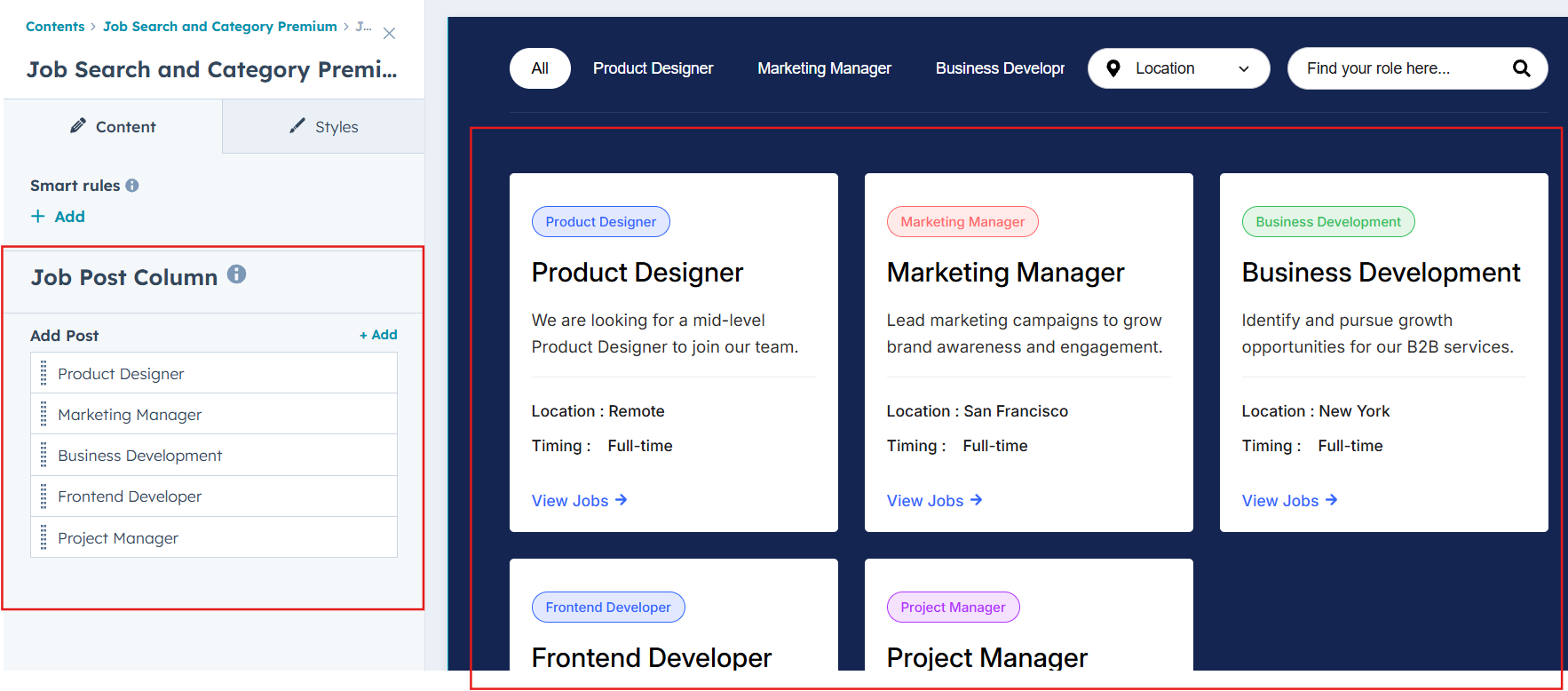
Task: Click the Job Post Column info icon
Action: (236, 274)
